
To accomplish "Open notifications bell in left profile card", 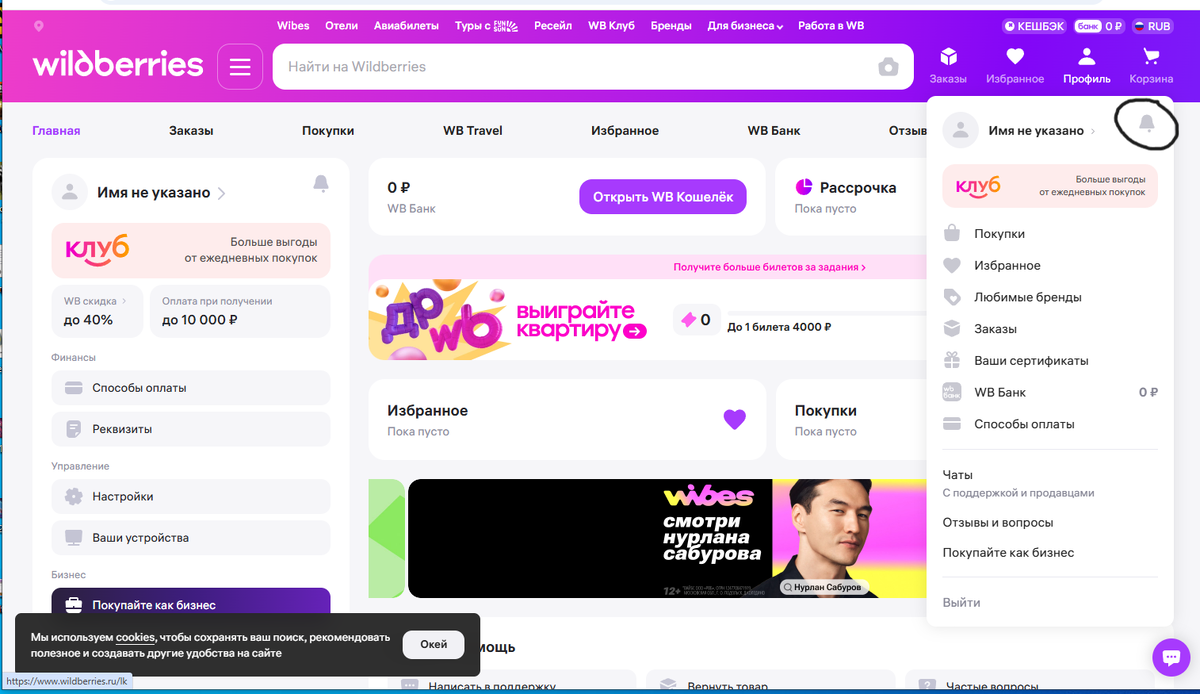I will (321, 183).
